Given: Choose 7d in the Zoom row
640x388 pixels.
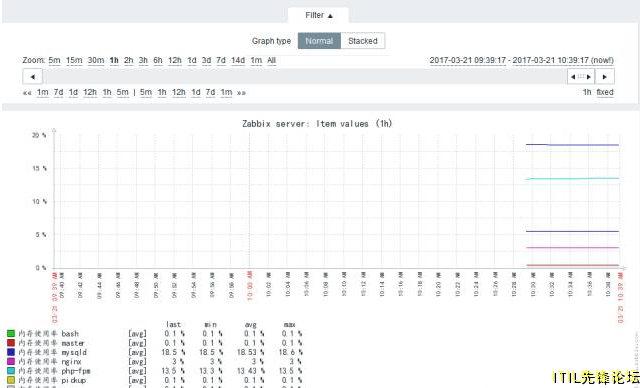Looking at the screenshot, I should [221, 60].
